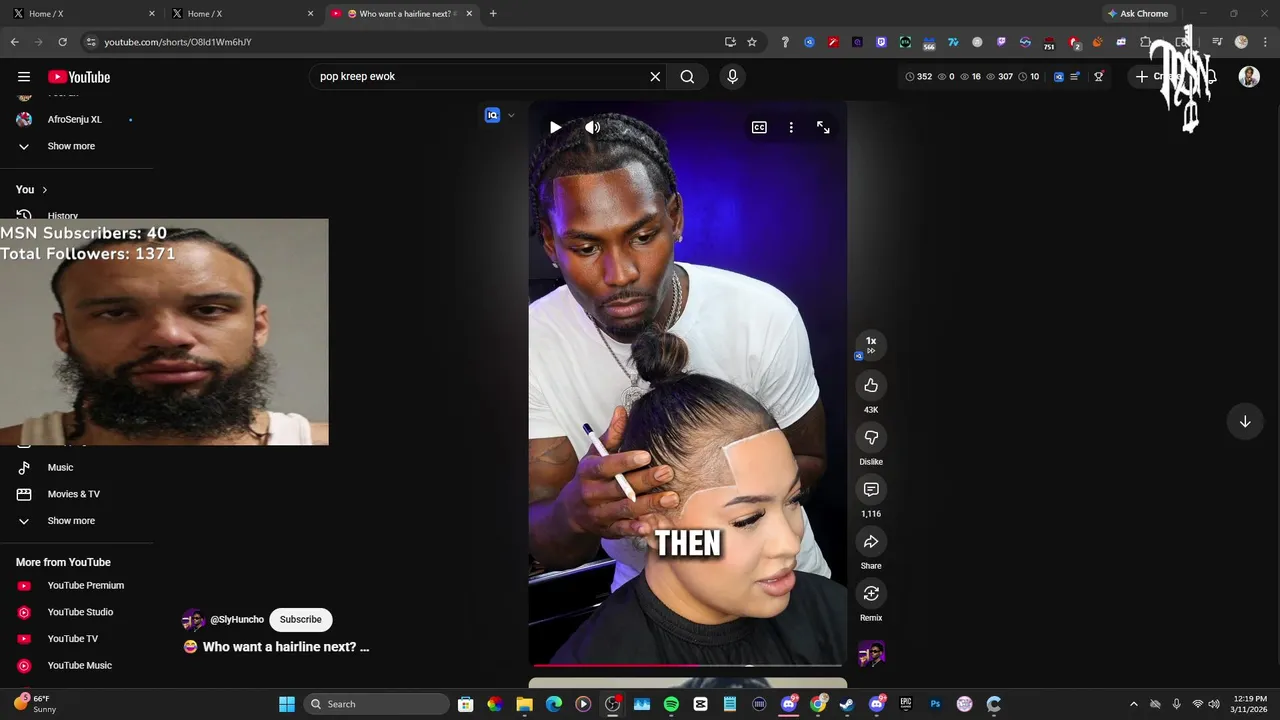Viewport: 1280px width, 720px height.
Task: Open the Chrome three-dot menu
Action: (x=1265, y=42)
